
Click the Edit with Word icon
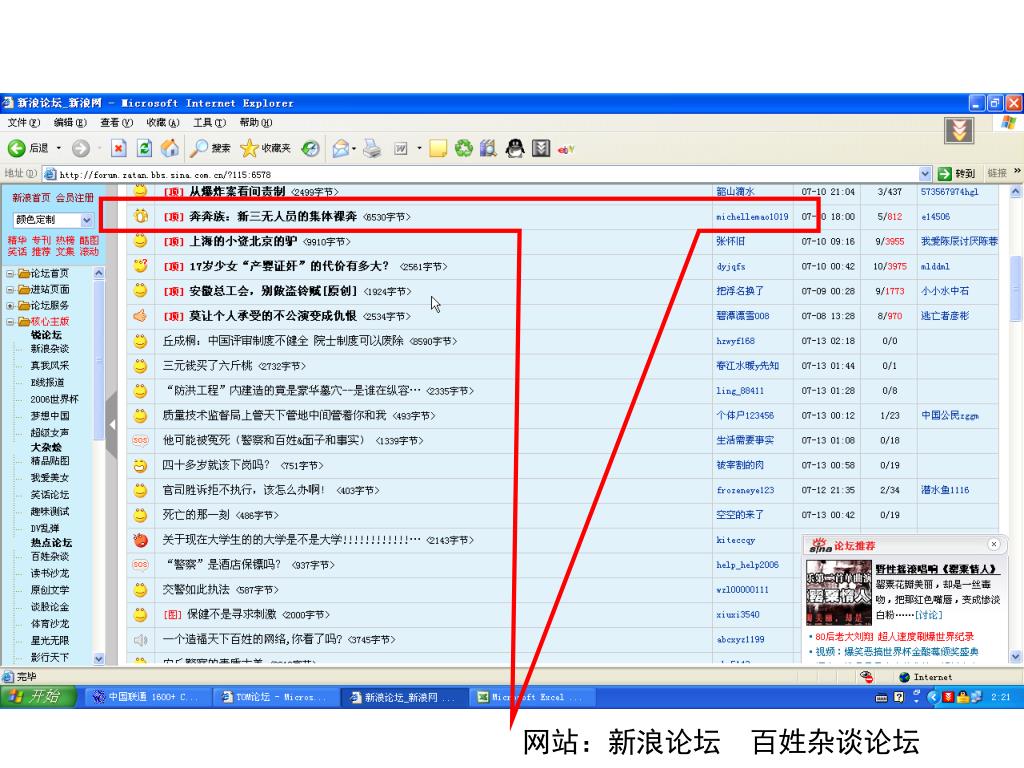400,149
